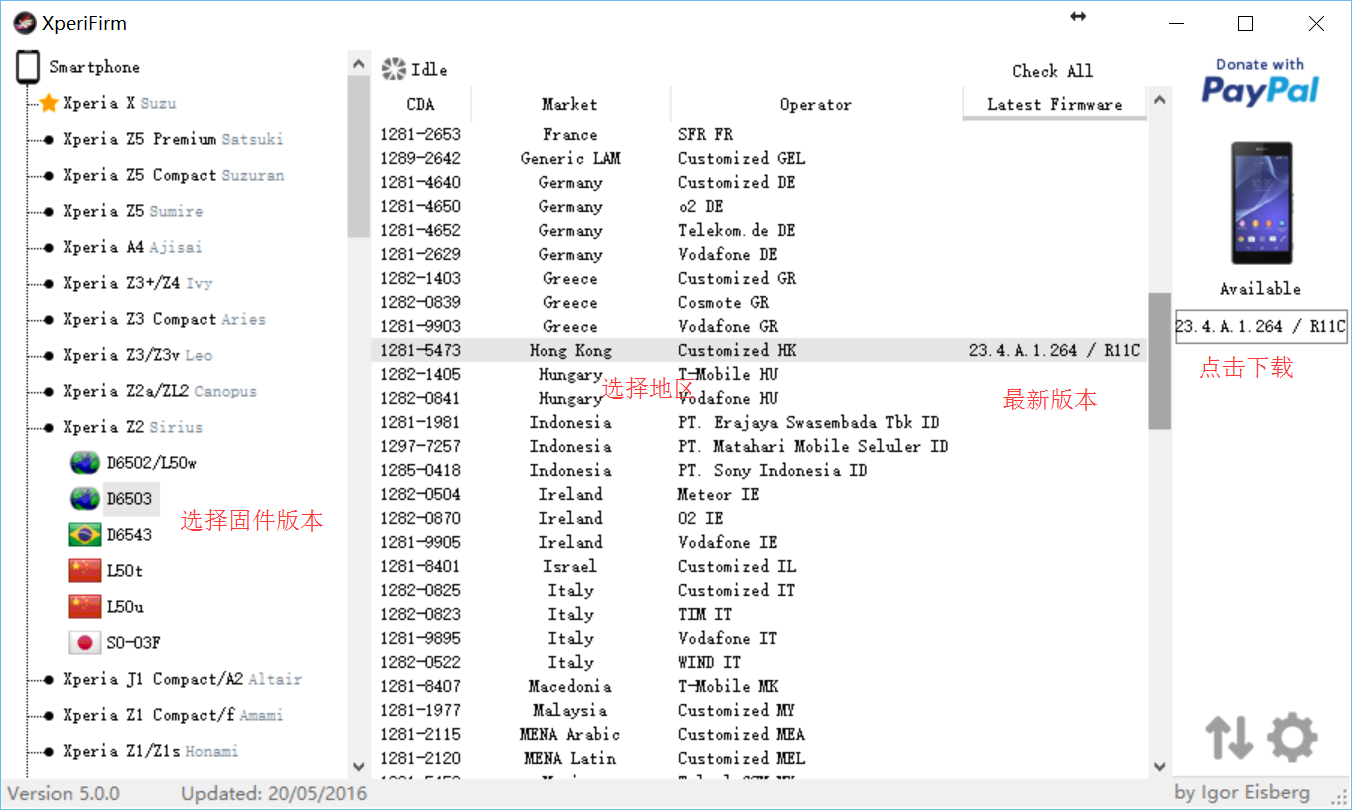Click the up-down arrows transfer icon

coord(1229,738)
